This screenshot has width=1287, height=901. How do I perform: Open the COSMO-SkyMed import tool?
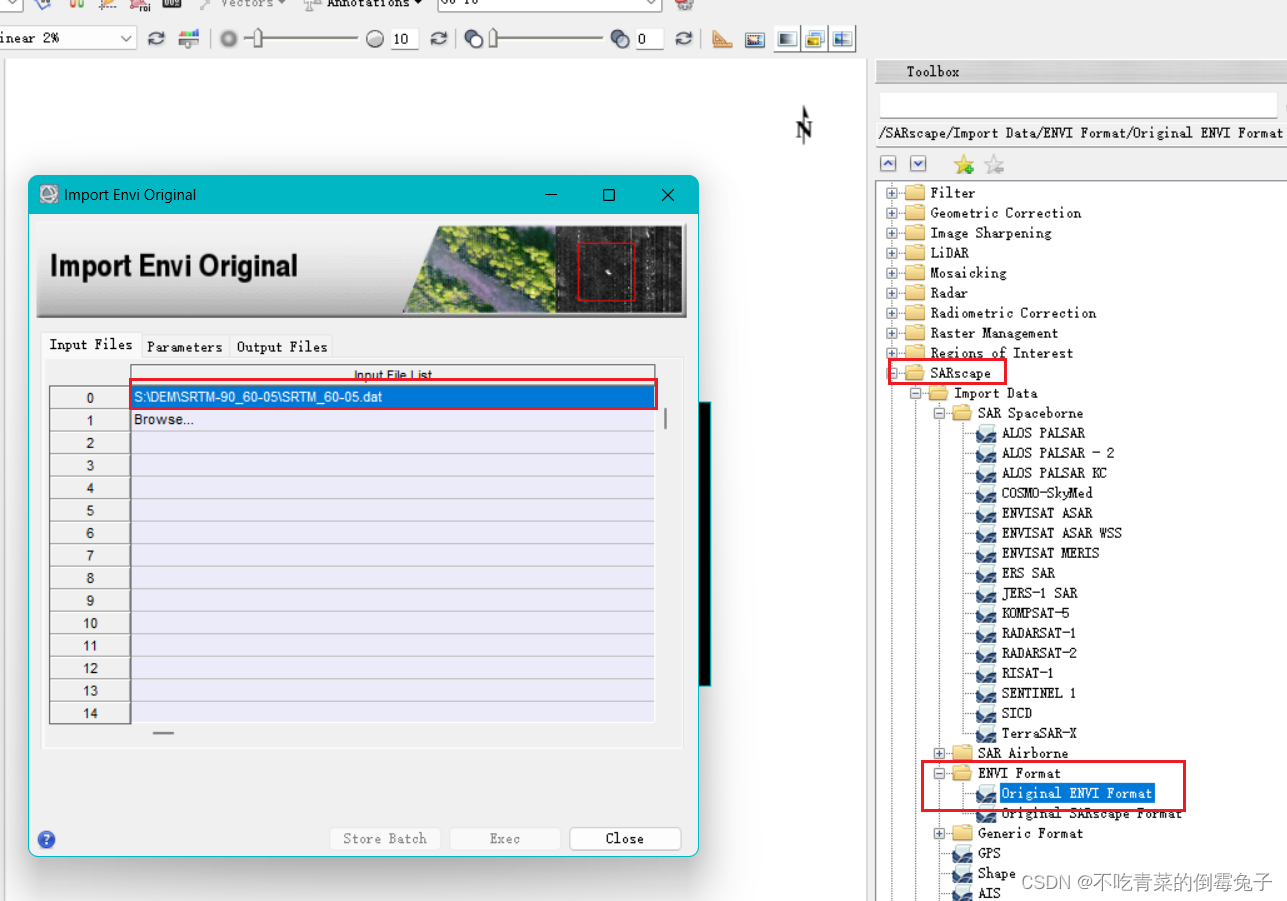click(x=1047, y=493)
